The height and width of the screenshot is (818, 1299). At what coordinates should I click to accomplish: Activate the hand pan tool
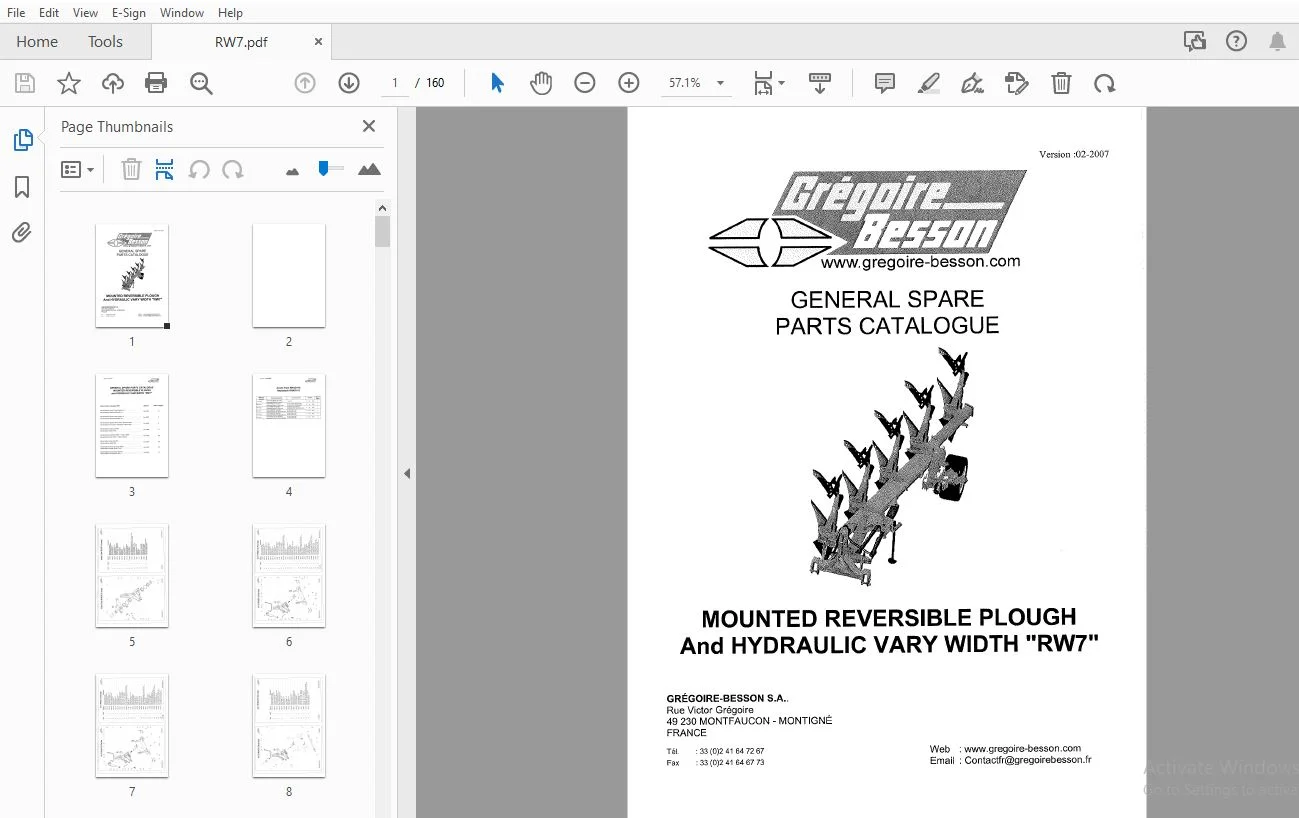point(541,83)
